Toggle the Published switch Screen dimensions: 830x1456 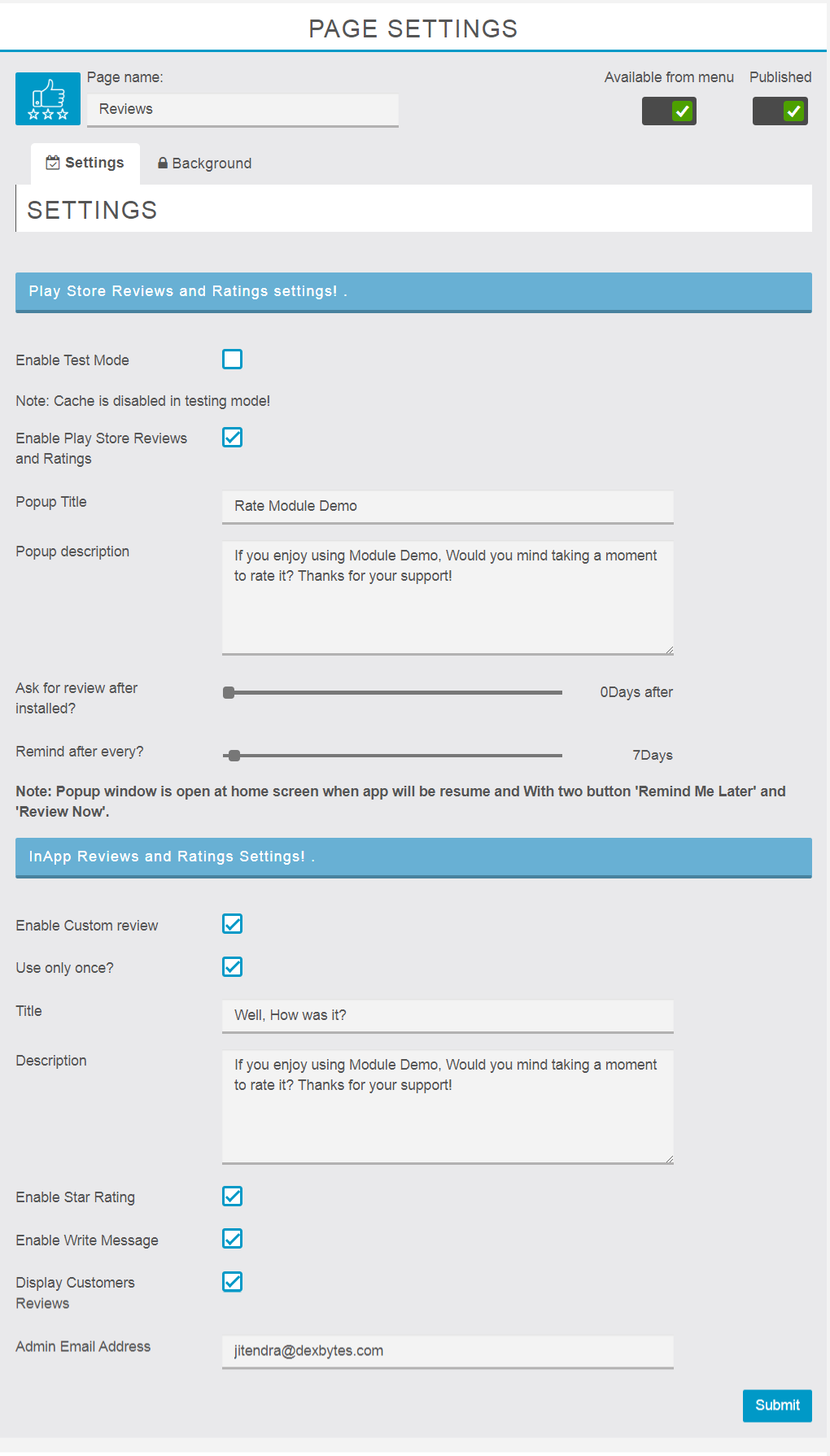(780, 111)
